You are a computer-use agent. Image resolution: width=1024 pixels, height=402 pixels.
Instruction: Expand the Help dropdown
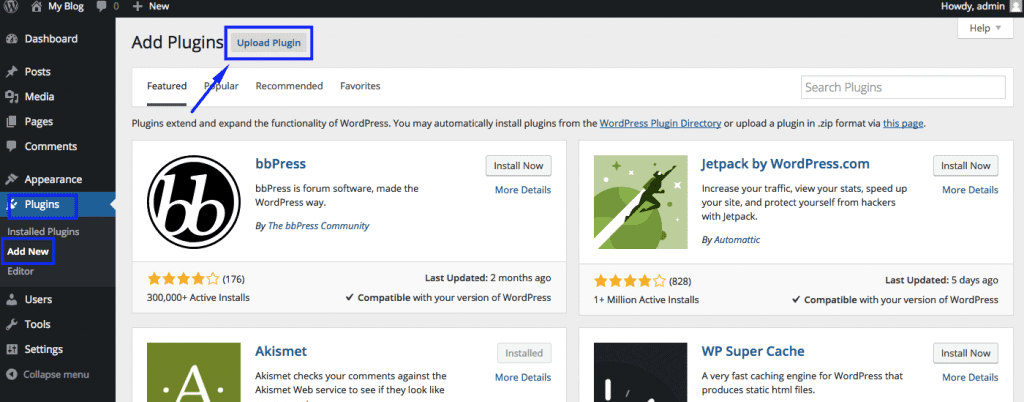tap(985, 28)
